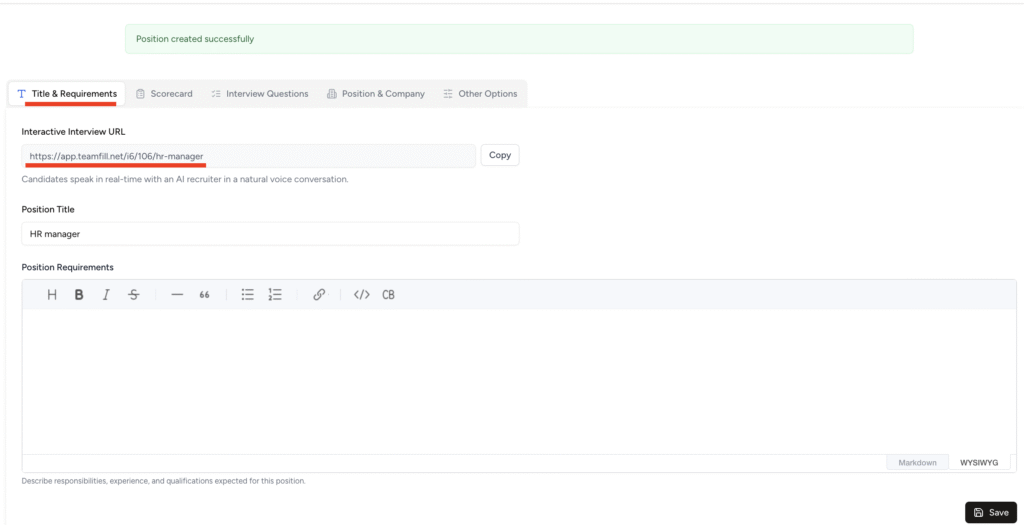Create a numbered ordered list
Viewport: 1024px width, 525px height.
(x=275, y=295)
